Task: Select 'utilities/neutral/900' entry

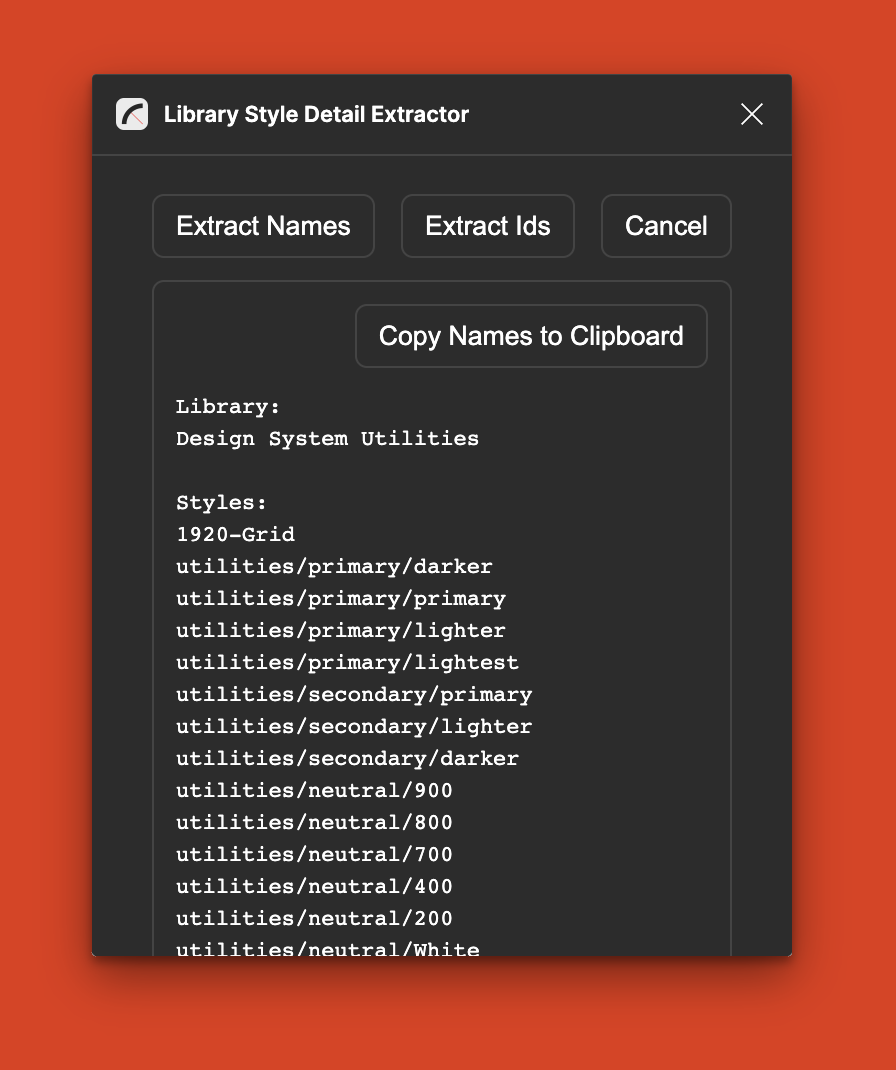Action: (x=315, y=790)
